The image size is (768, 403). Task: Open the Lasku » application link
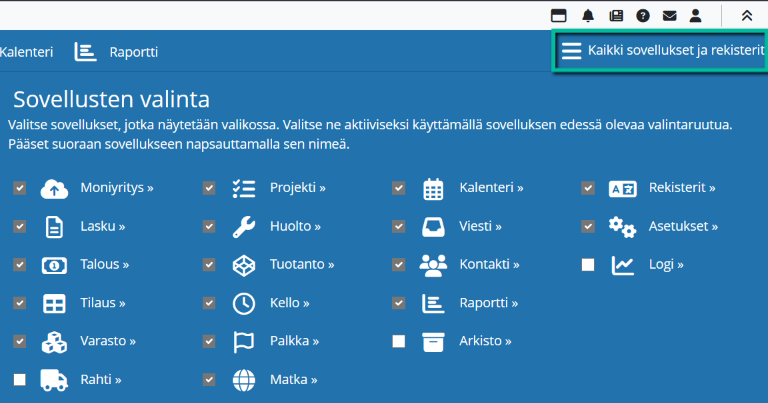click(x=102, y=227)
